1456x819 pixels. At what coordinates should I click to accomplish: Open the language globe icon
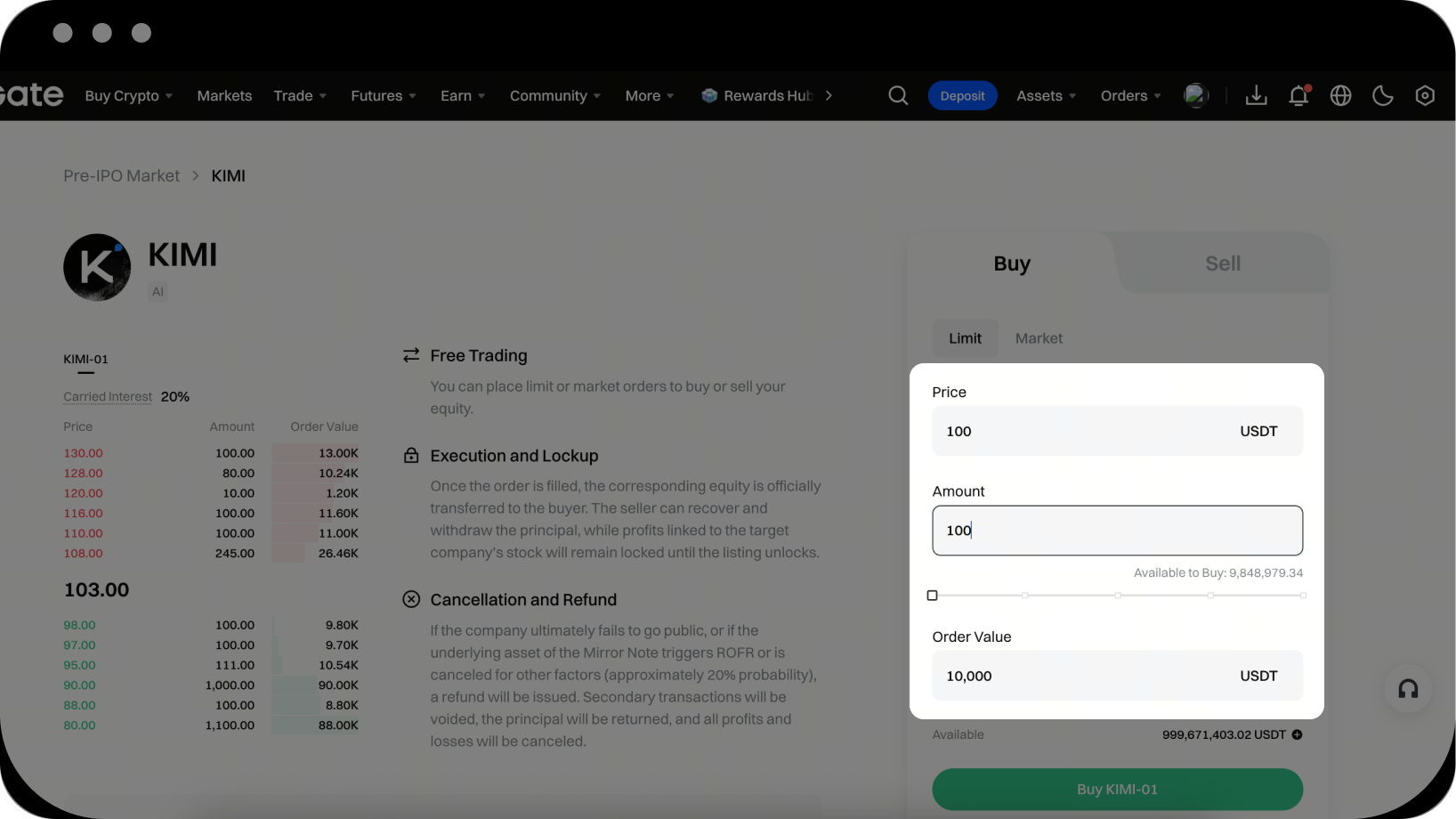click(1340, 95)
